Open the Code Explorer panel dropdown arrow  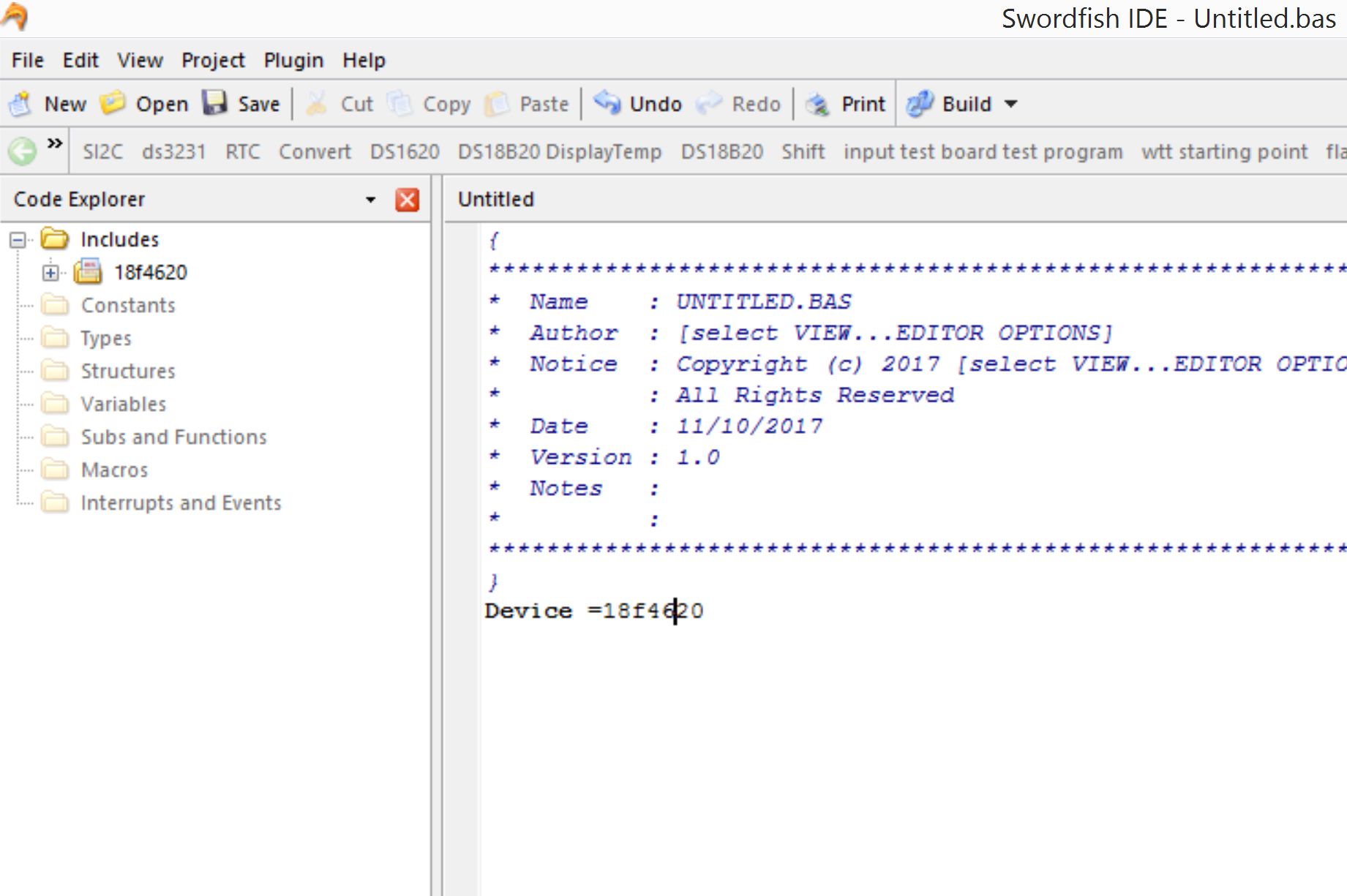click(370, 200)
